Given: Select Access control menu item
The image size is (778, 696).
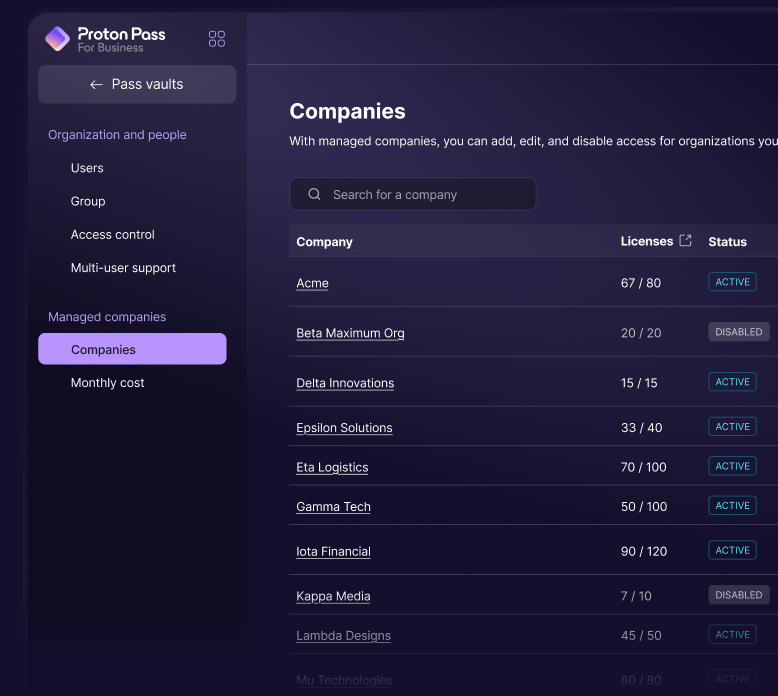Looking at the screenshot, I should pyautogui.click(x=113, y=235).
